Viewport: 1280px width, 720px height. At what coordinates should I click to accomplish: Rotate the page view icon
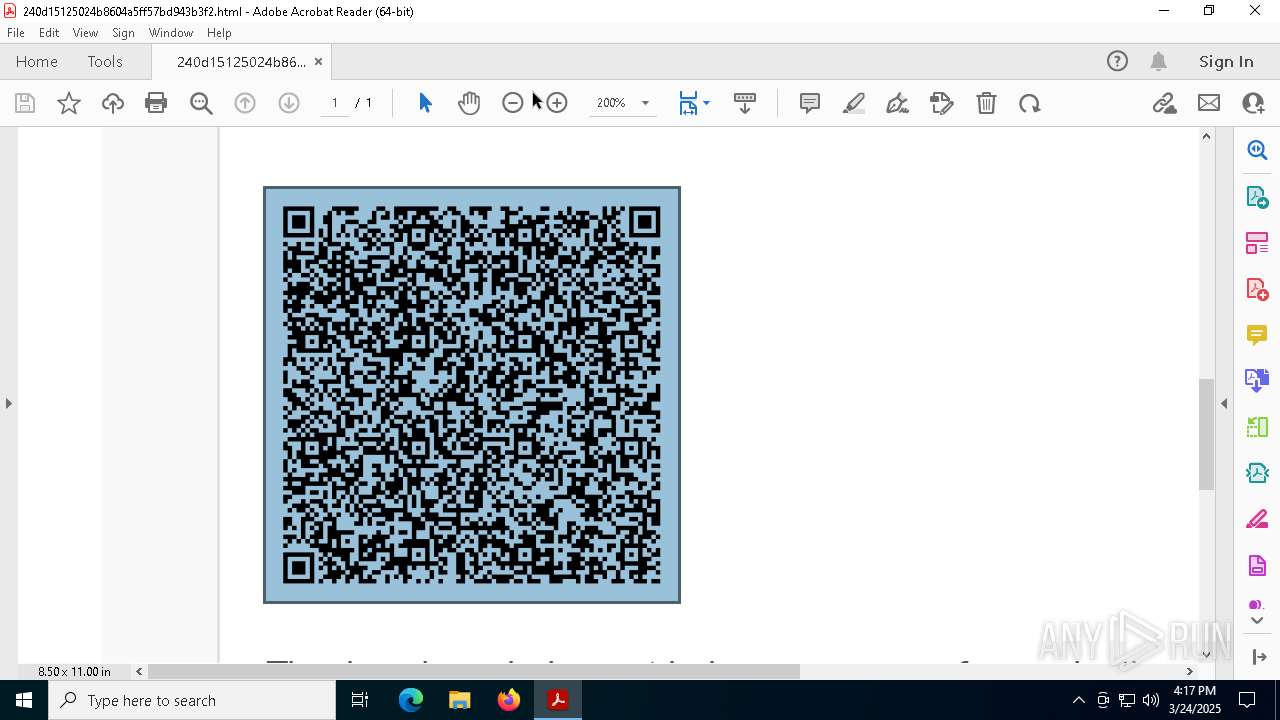point(1030,103)
